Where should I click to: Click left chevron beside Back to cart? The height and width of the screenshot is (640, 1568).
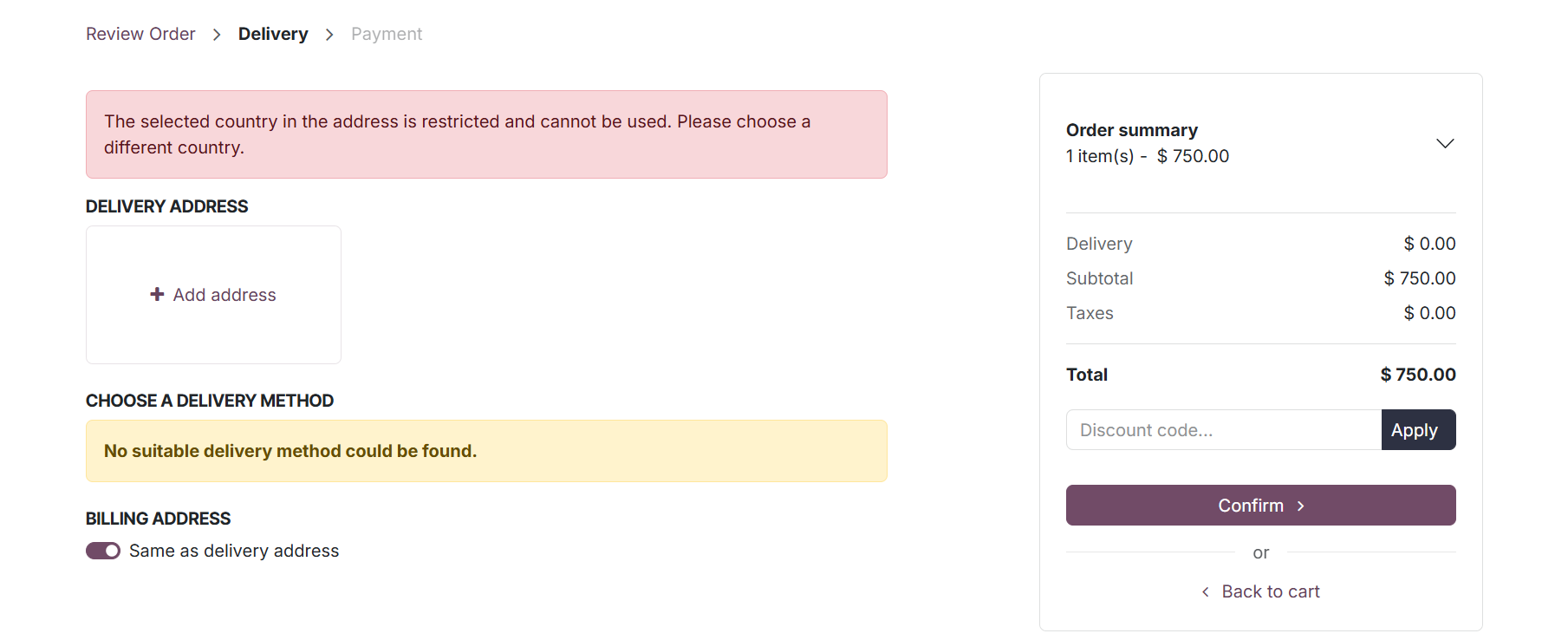(1206, 591)
